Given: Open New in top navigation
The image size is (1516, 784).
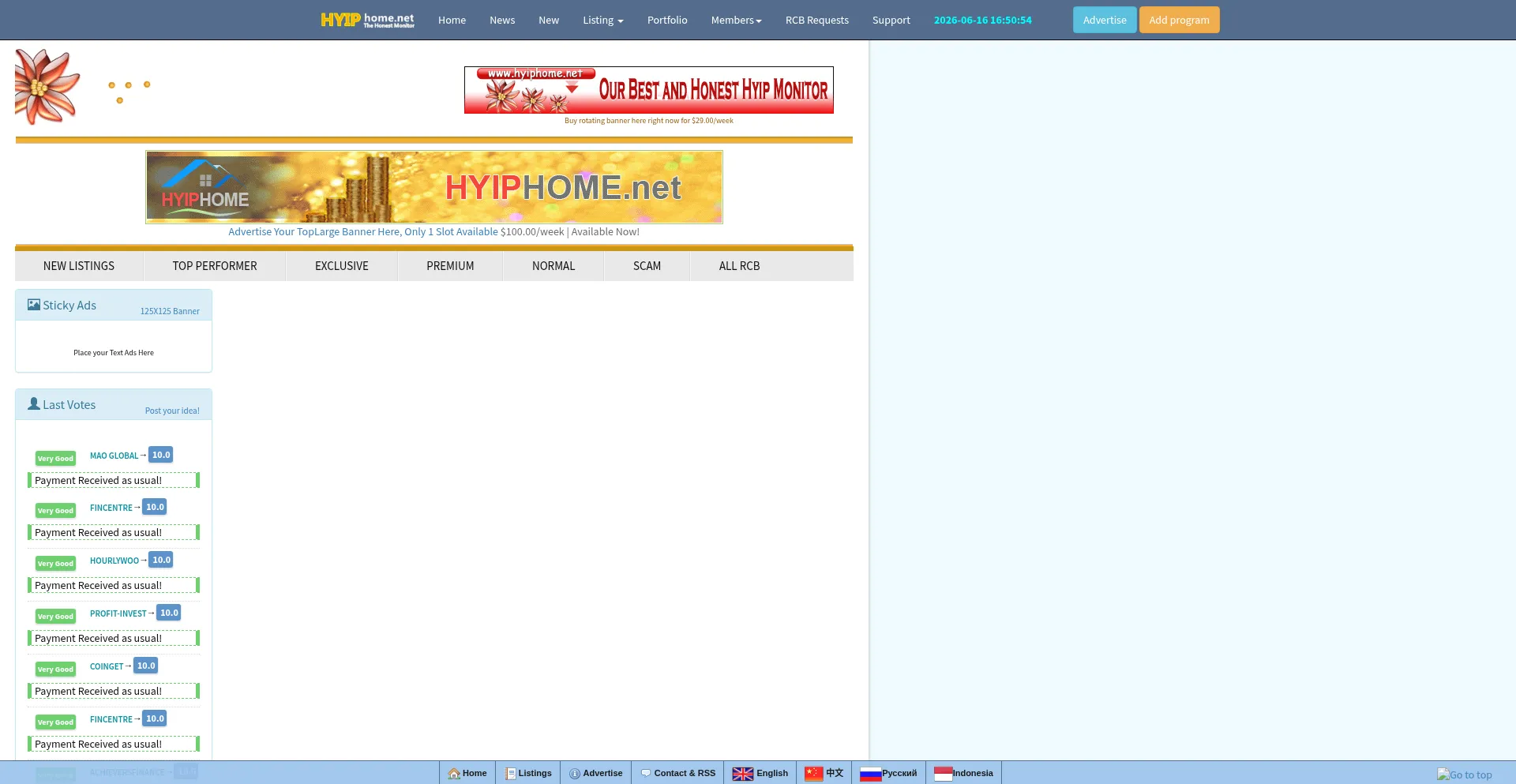Looking at the screenshot, I should (549, 21).
